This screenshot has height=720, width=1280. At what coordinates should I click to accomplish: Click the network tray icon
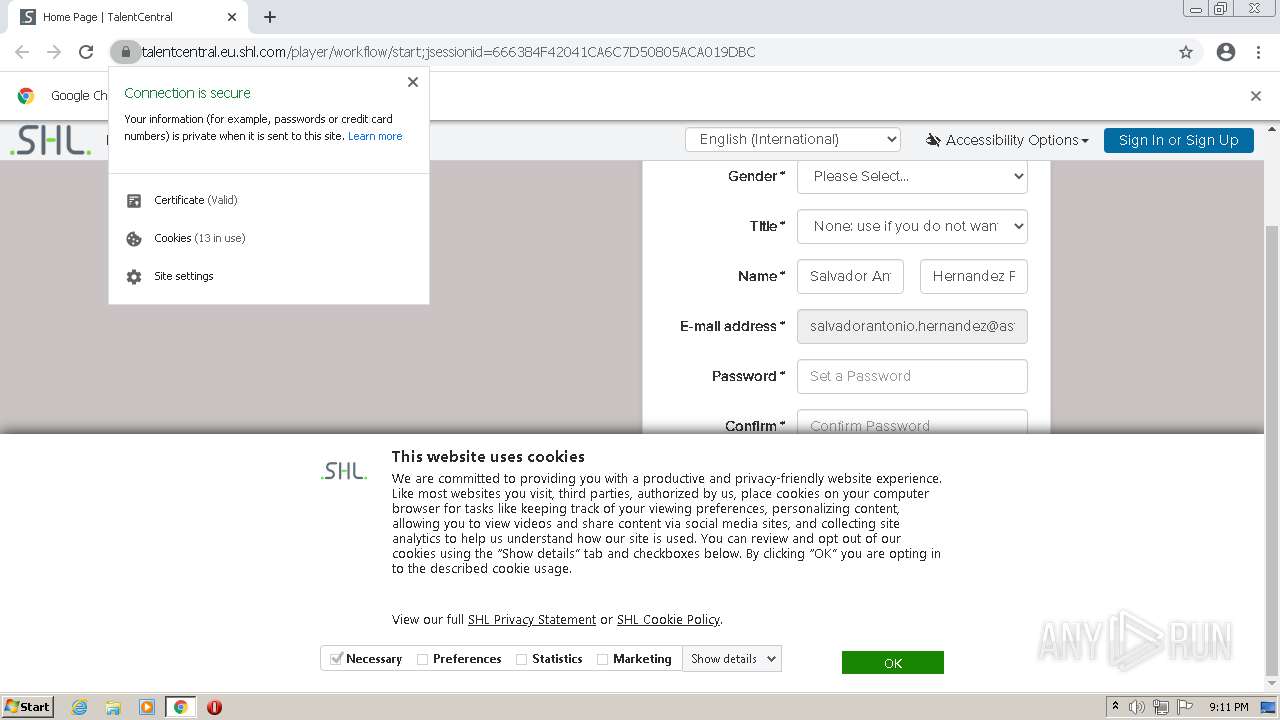pos(1161,707)
